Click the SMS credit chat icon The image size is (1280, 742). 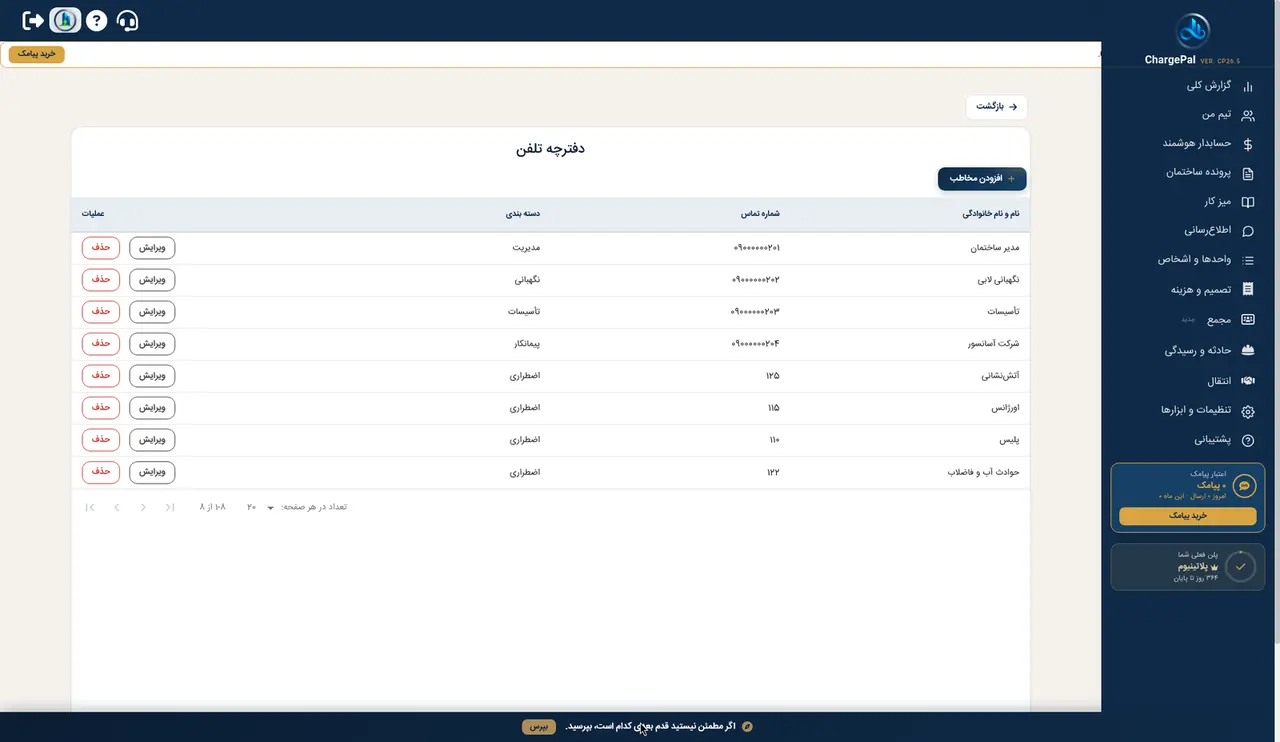[1244, 486]
